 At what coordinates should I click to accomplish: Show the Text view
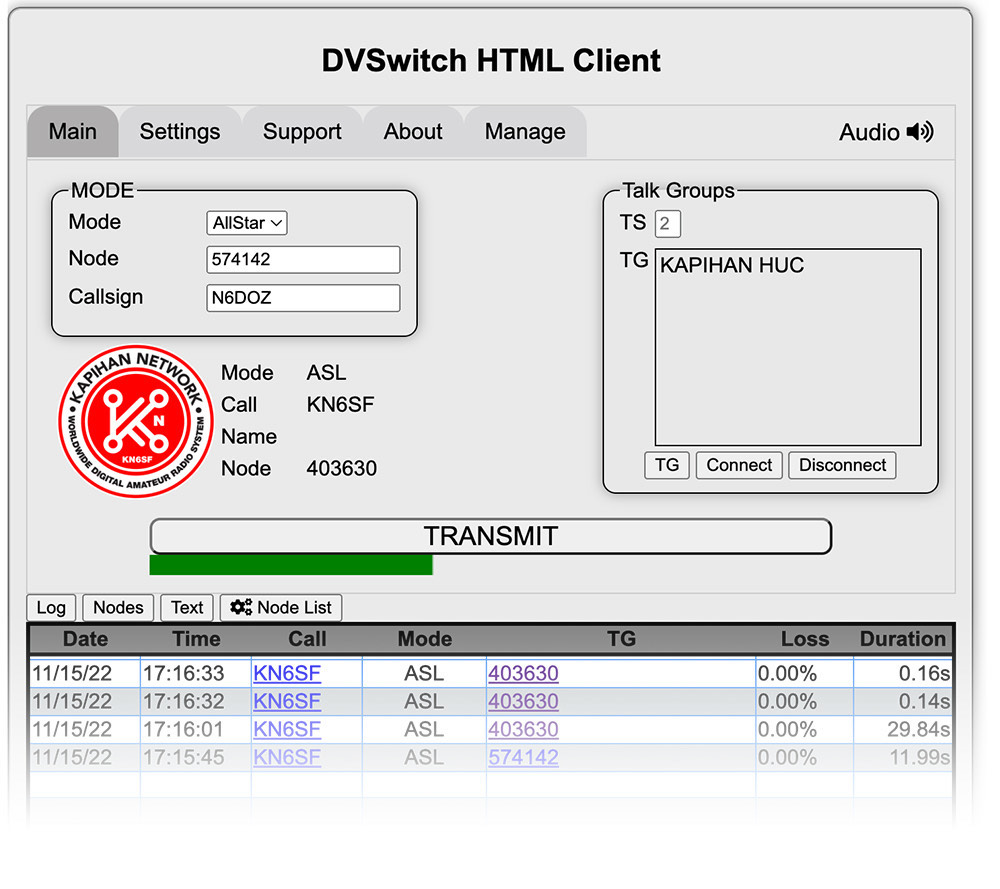tap(187, 608)
